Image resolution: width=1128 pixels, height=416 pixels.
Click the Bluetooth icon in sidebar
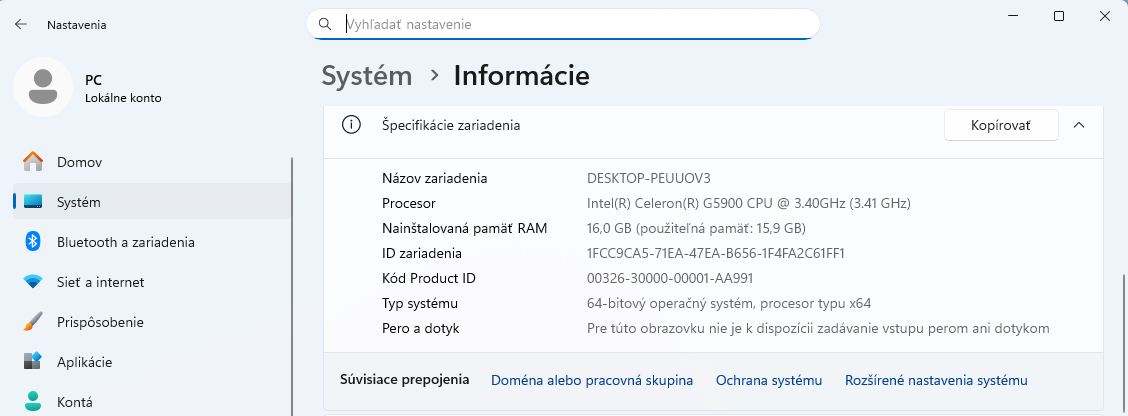coord(33,242)
